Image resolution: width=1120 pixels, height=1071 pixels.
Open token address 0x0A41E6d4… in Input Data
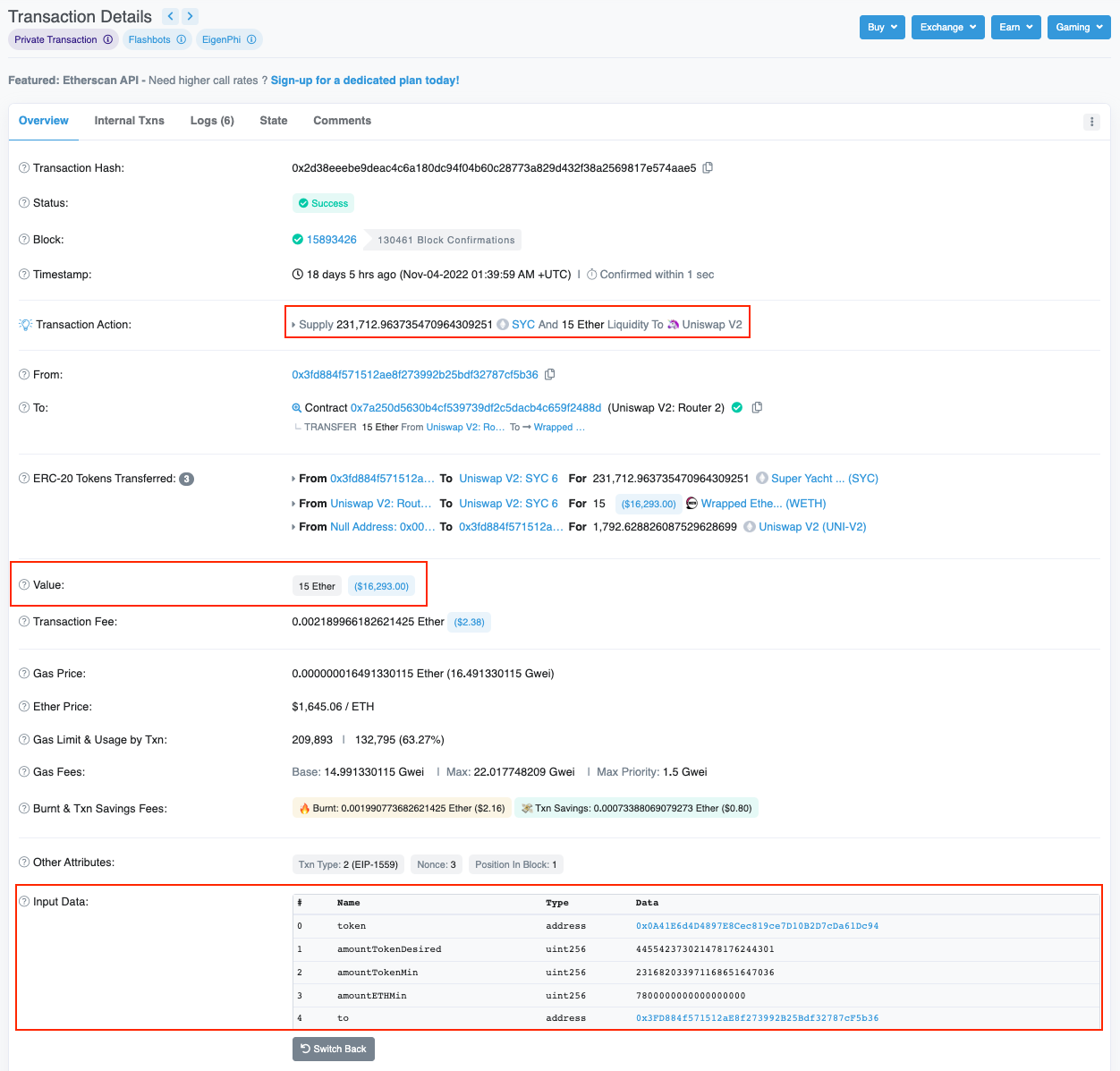(757, 926)
